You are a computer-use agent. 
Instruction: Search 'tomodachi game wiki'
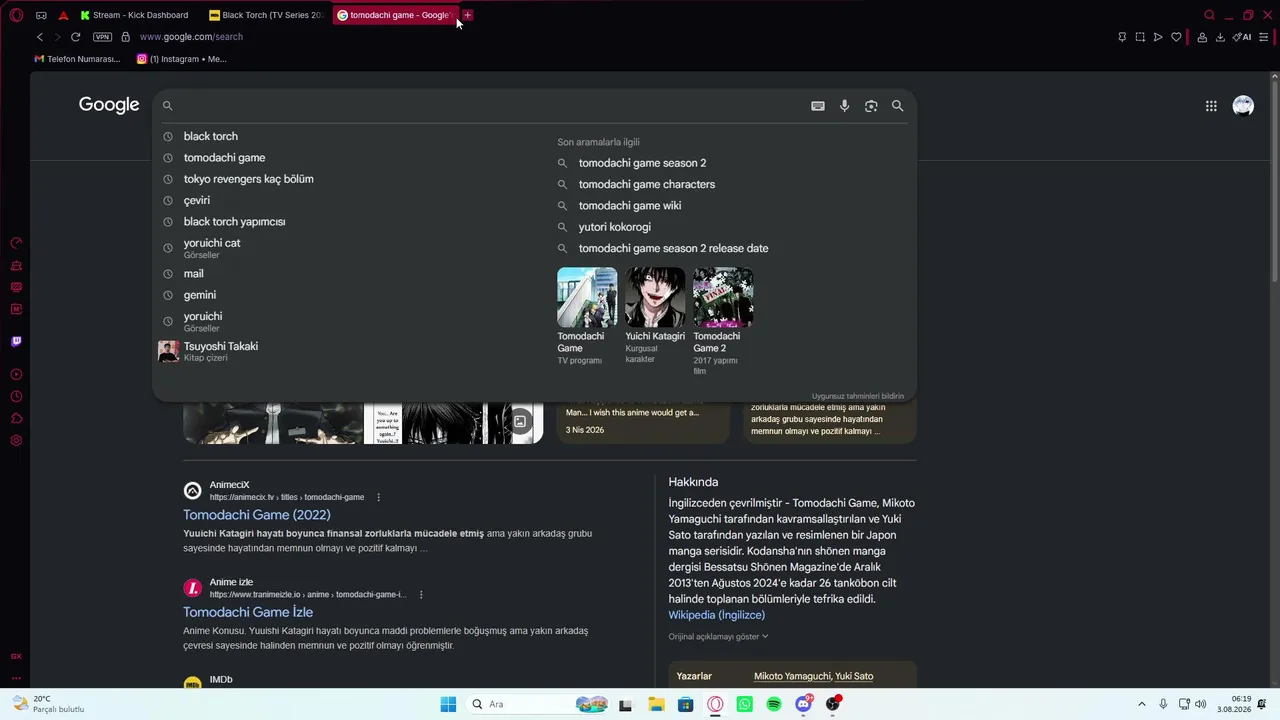coord(630,206)
